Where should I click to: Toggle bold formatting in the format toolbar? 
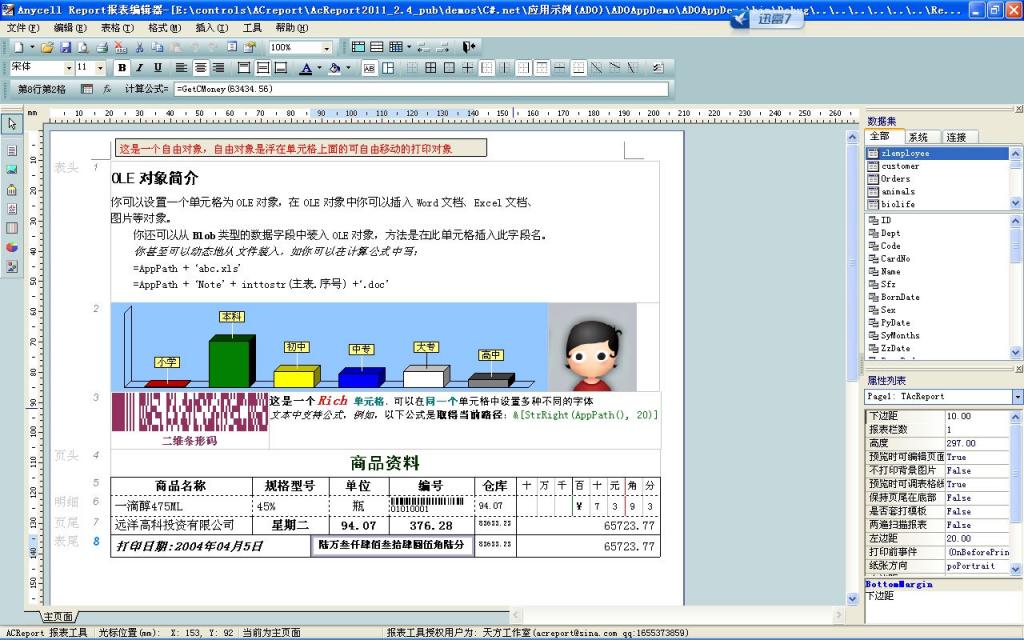122,68
